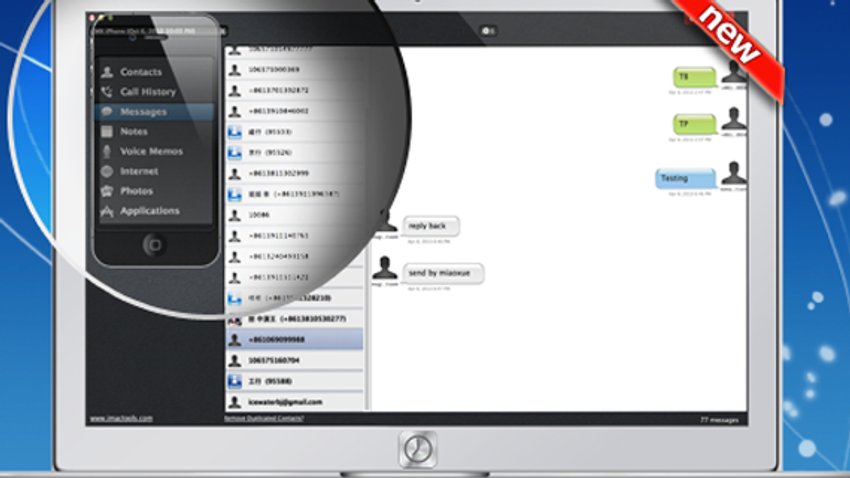
Task: Select the 106575160704 conversation
Action: pos(294,360)
